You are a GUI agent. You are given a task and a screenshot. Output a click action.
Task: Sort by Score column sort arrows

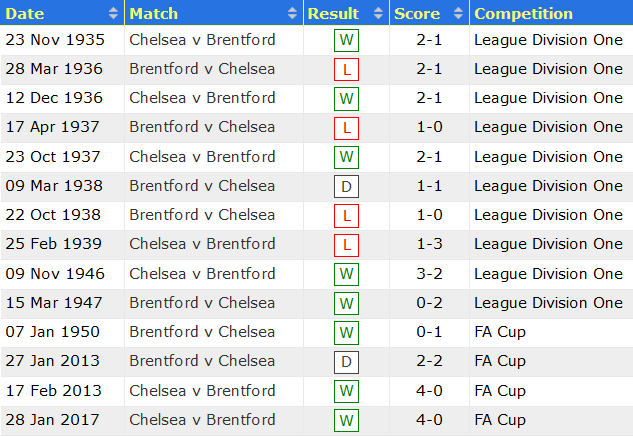click(458, 13)
